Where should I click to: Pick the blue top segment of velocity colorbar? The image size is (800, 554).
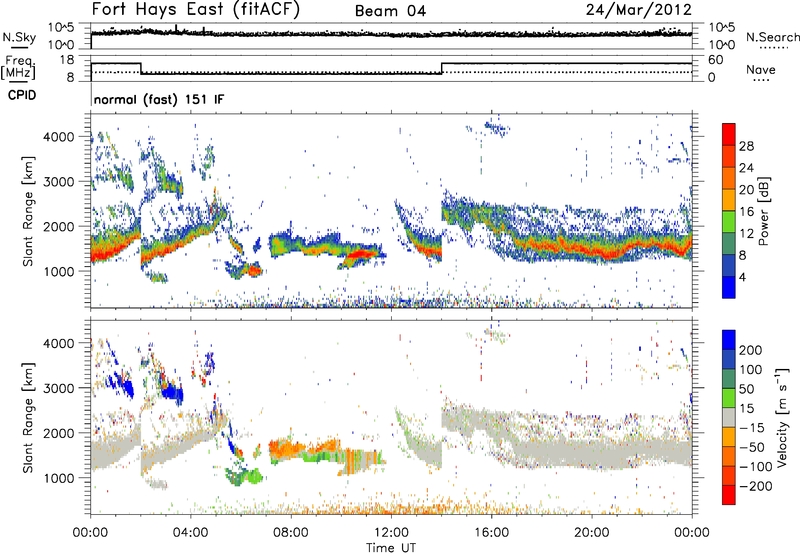coord(729,340)
